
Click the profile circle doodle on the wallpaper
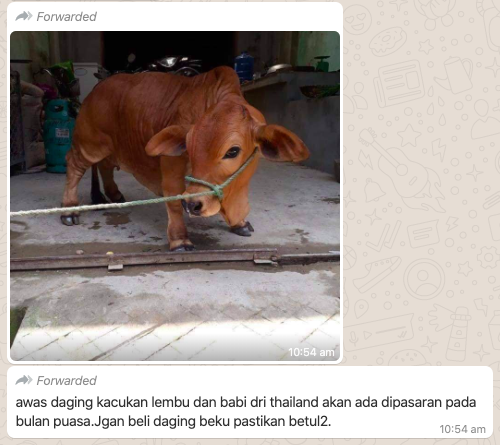[424, 279]
